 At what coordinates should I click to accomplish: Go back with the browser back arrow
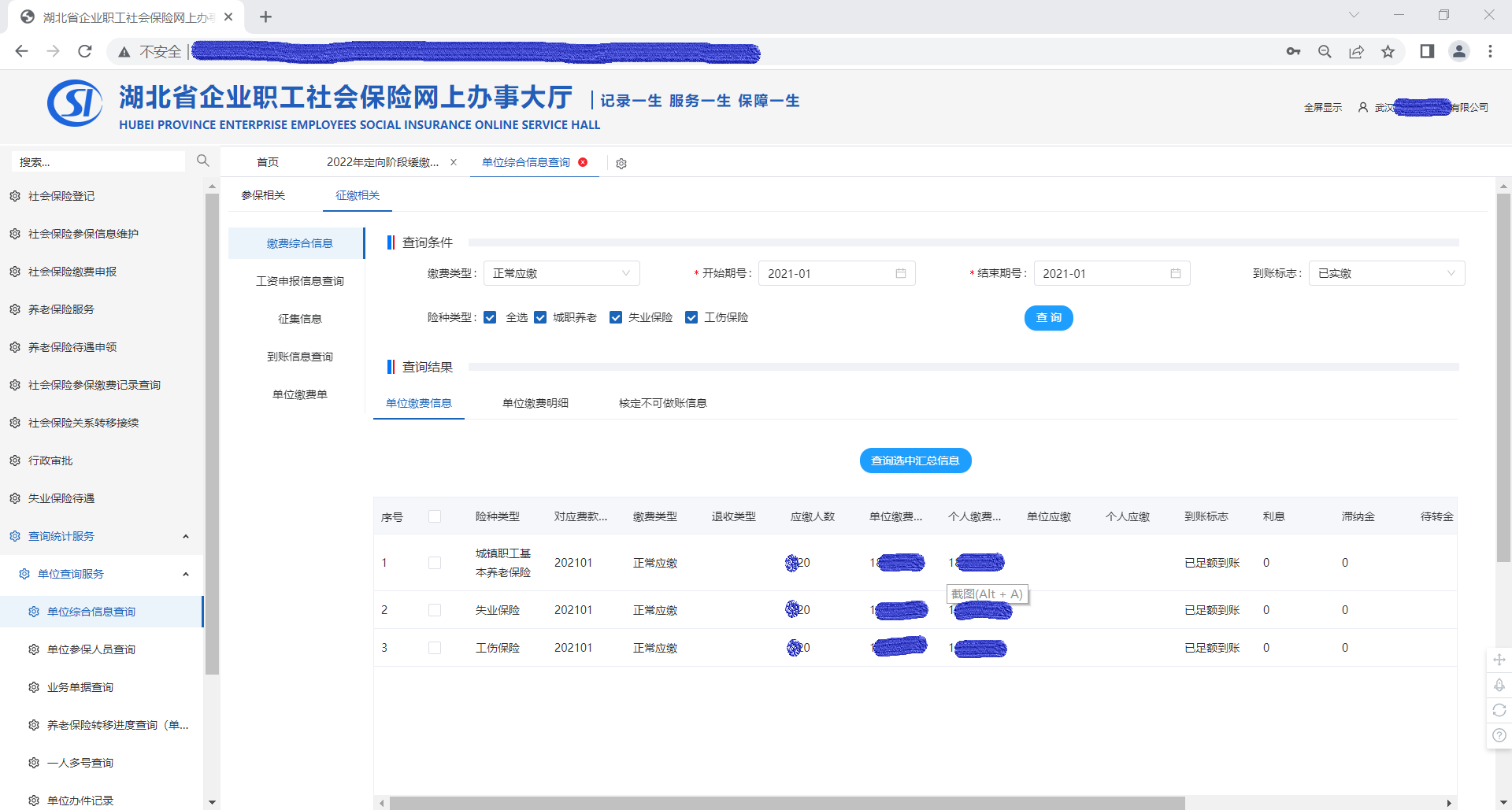coord(22,51)
